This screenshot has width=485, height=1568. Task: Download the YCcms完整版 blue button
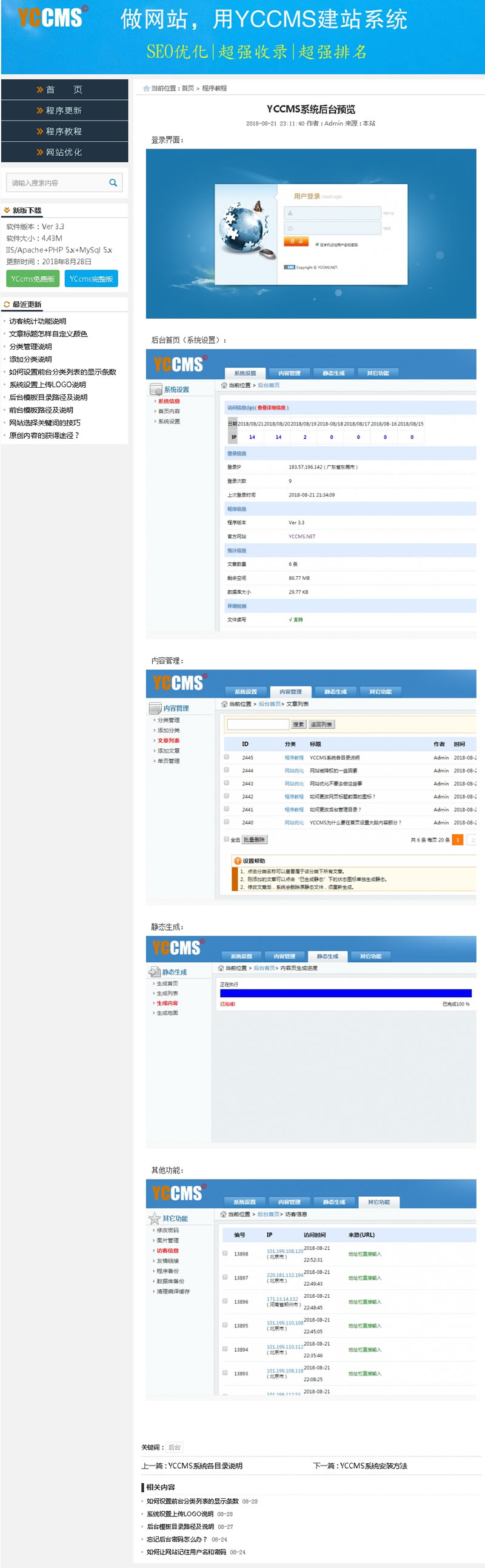(91, 279)
